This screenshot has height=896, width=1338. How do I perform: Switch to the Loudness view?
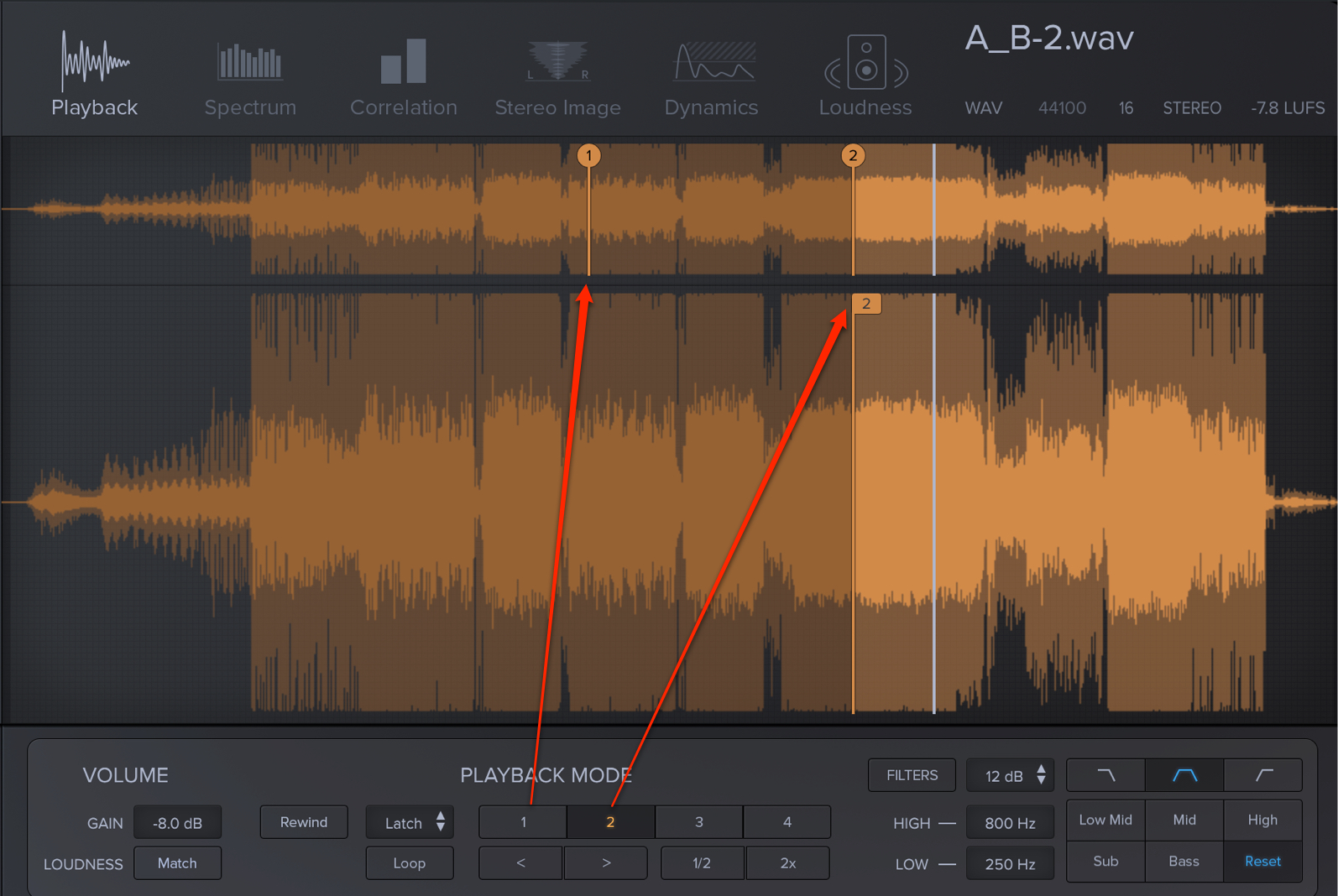[x=865, y=76]
